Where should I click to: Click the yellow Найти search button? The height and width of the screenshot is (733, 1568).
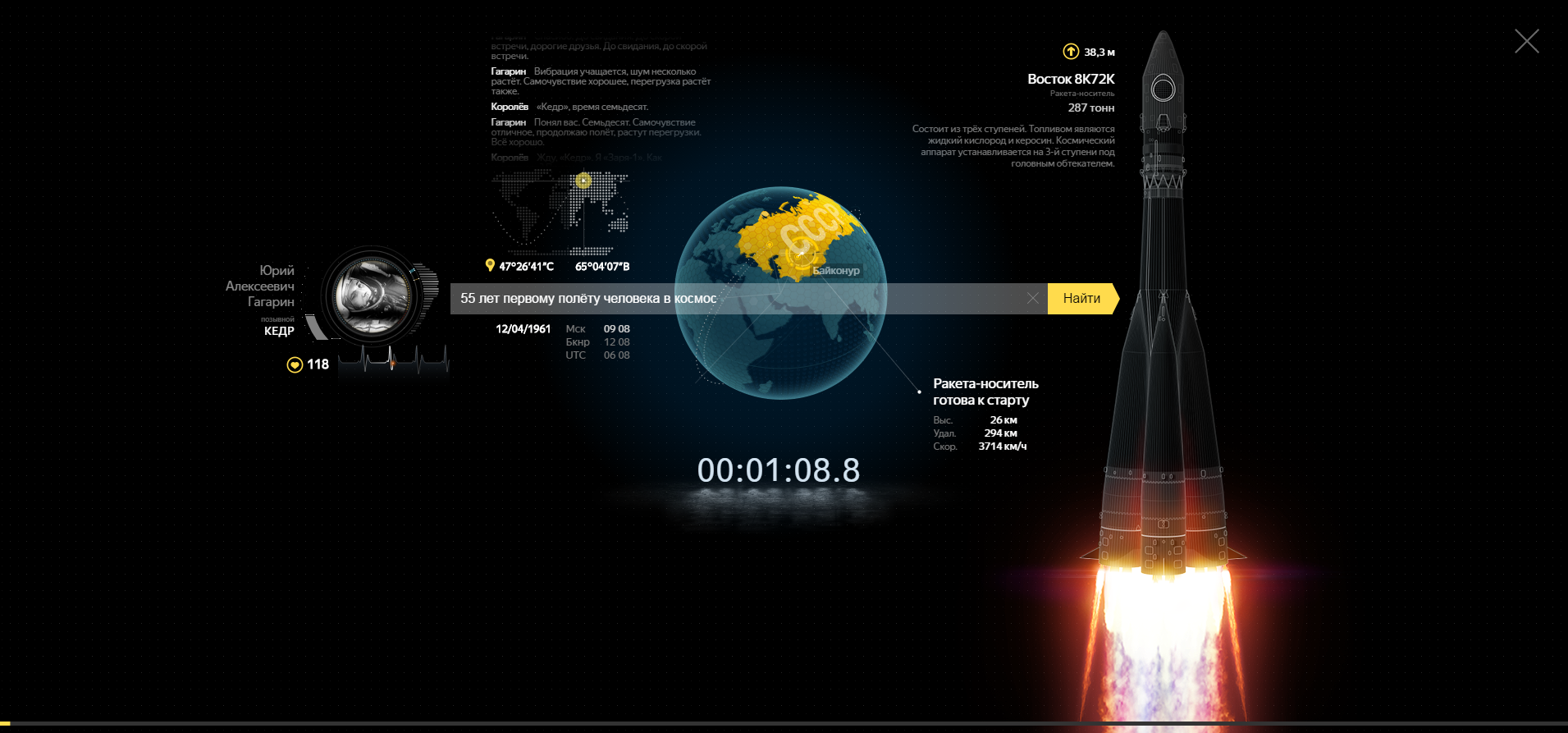coord(1083,299)
